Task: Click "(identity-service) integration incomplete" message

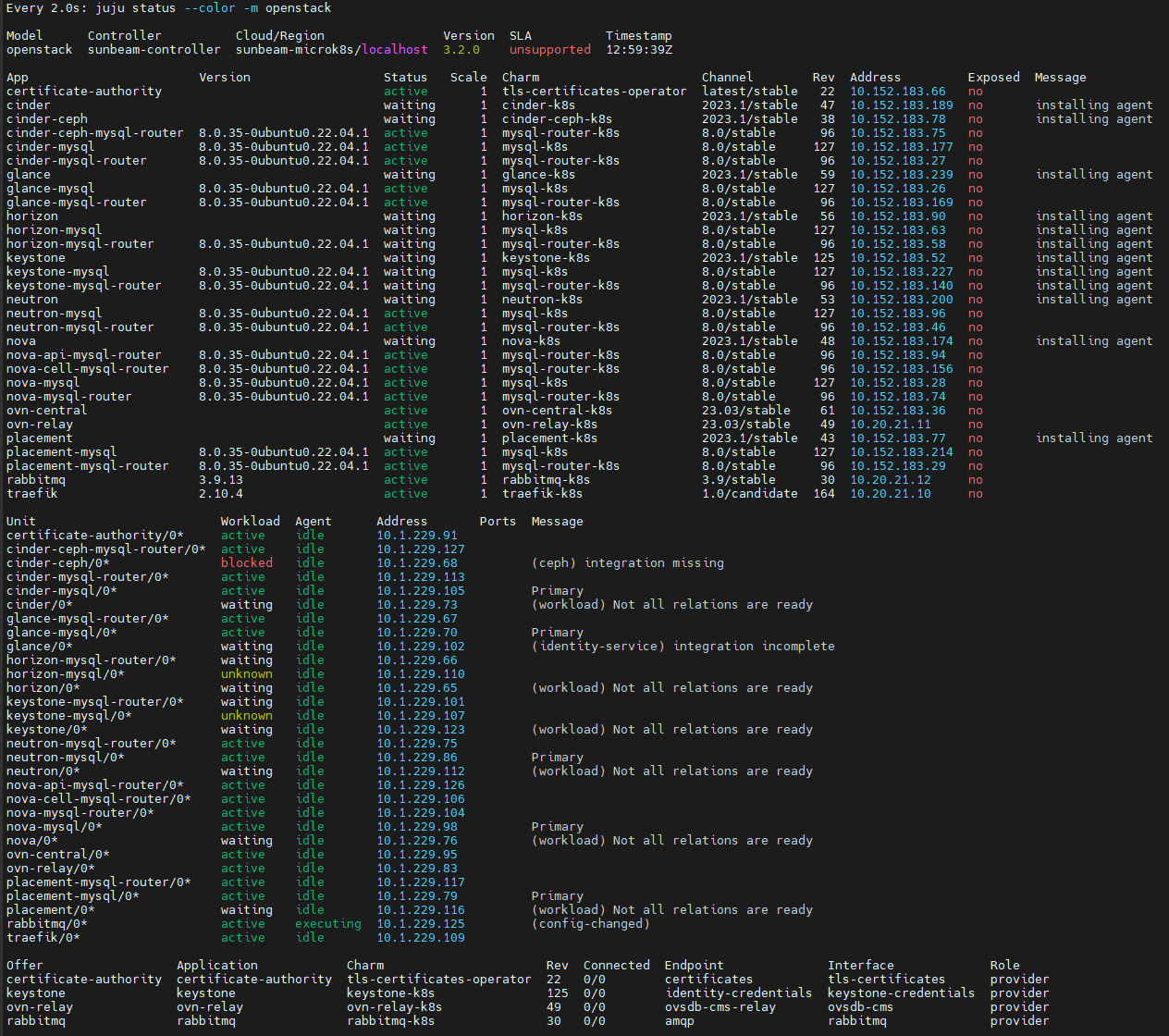Action: click(x=683, y=647)
